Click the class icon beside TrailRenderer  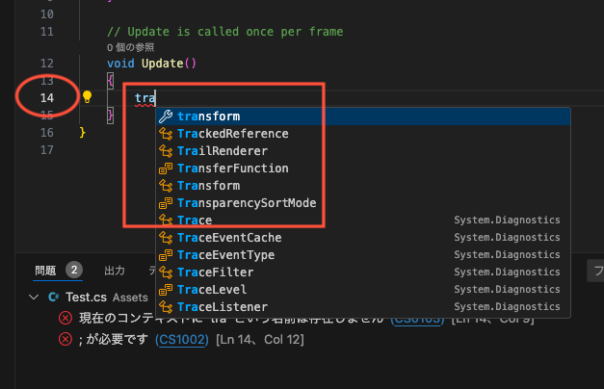tap(166, 151)
